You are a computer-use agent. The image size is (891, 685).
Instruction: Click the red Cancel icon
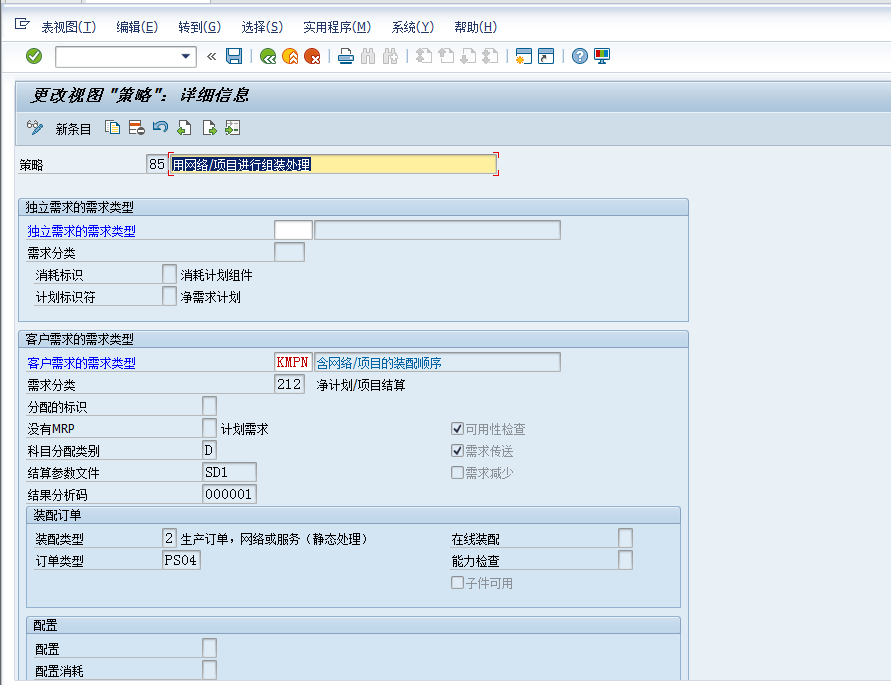pos(314,57)
